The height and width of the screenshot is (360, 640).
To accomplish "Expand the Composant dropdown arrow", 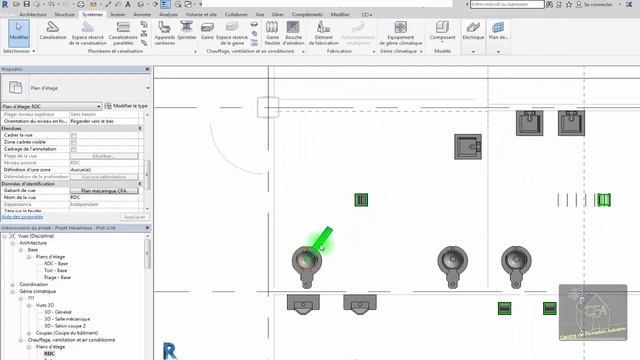I will (x=442, y=42).
